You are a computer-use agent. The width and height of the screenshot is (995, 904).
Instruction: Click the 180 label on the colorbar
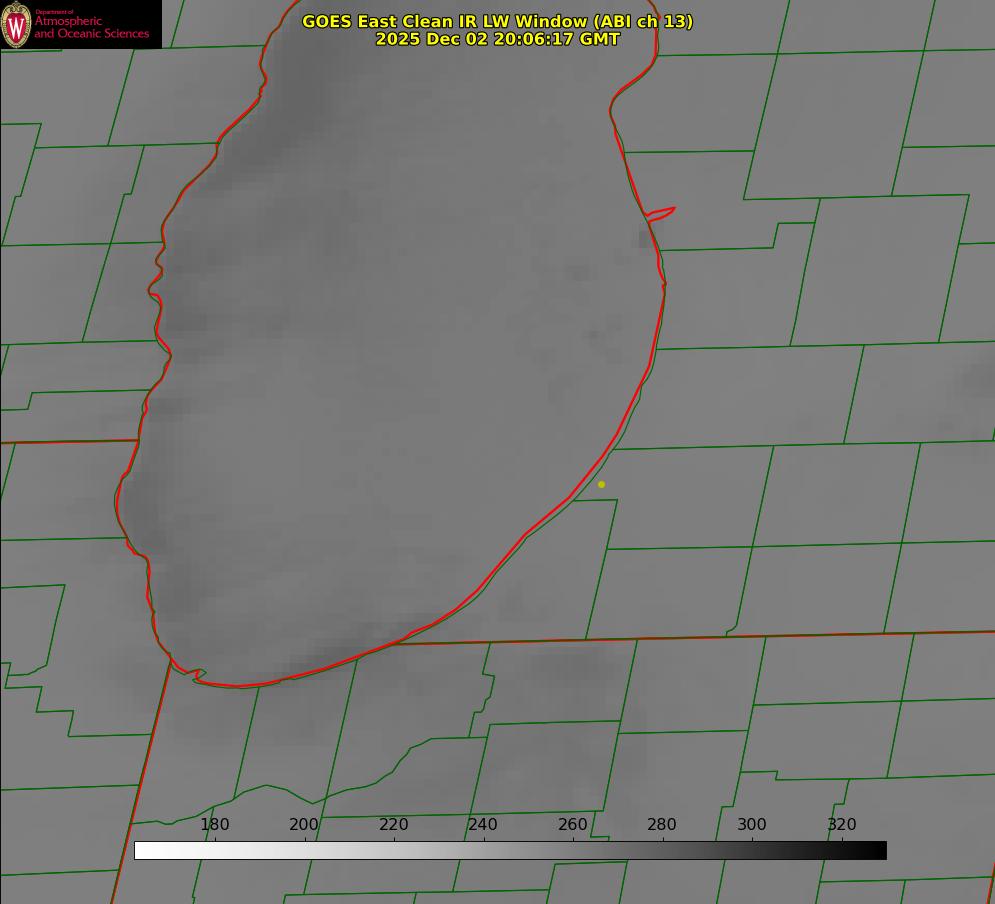[x=214, y=824]
